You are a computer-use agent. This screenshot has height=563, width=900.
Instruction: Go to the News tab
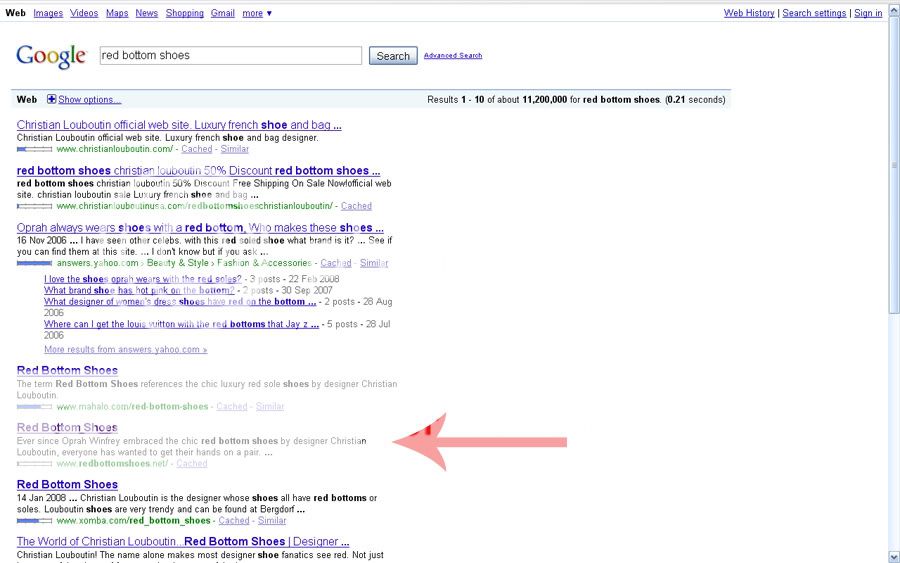click(146, 13)
